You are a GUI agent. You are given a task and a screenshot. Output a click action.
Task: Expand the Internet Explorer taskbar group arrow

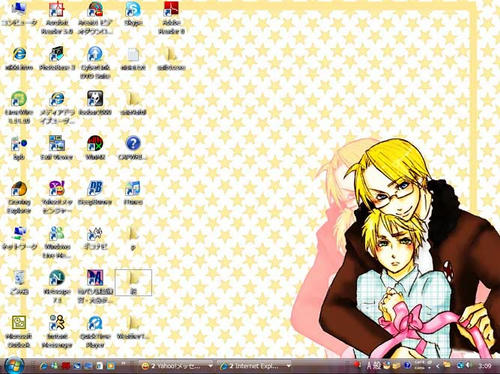click(288, 366)
